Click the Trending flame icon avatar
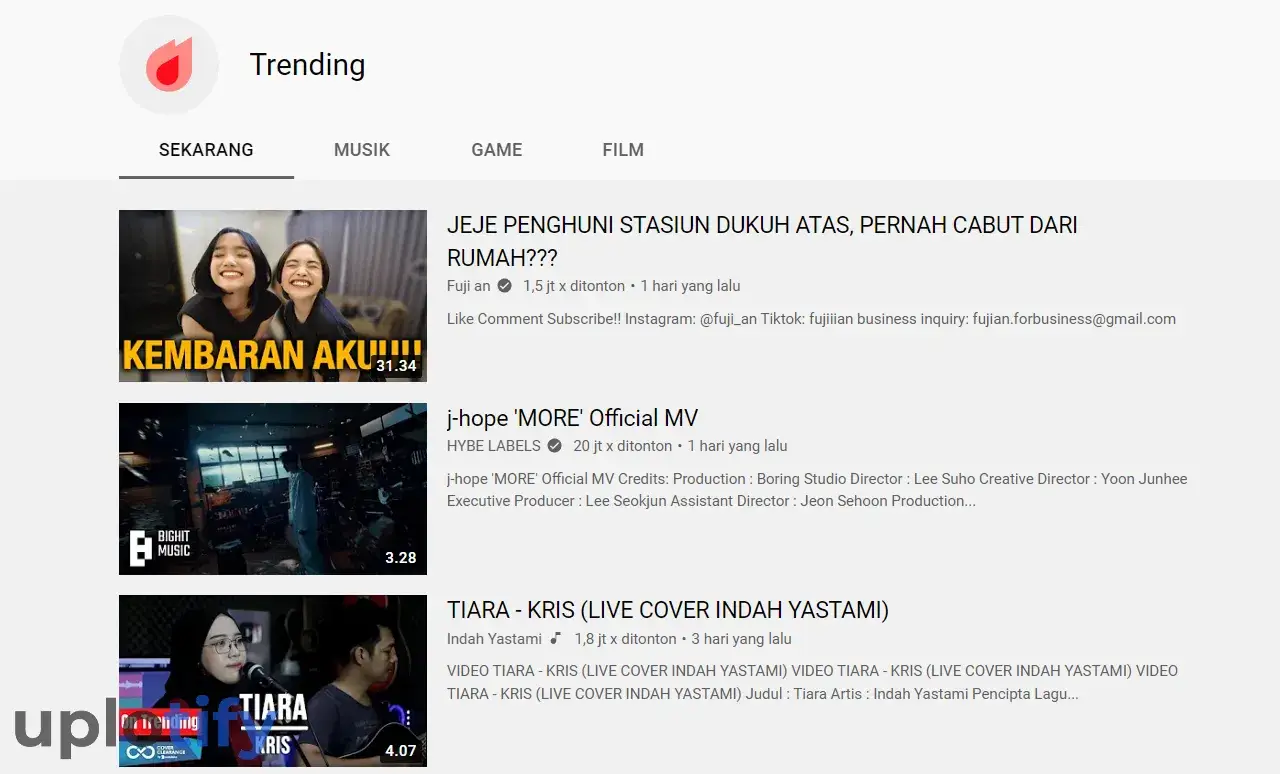 coord(169,65)
